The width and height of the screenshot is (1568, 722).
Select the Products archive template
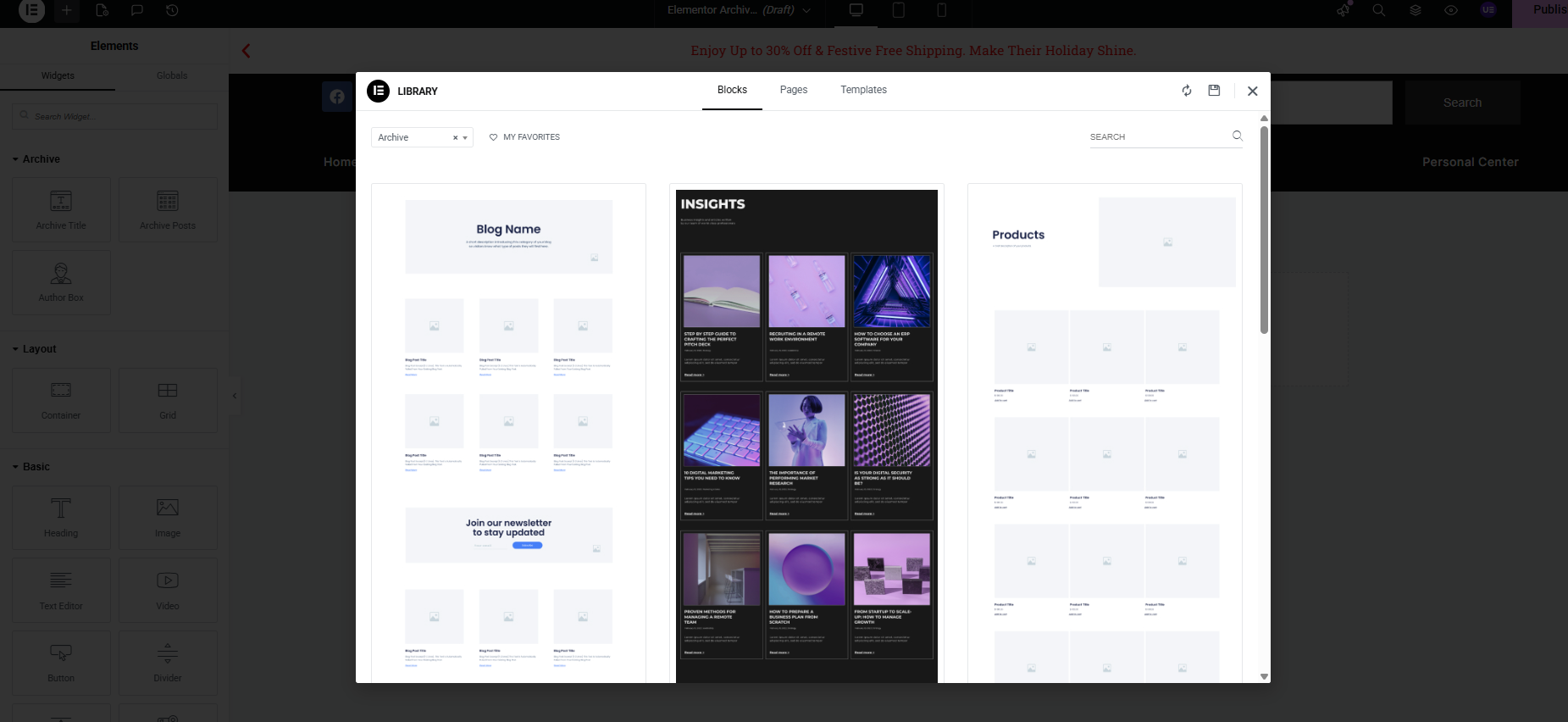[1105, 433]
